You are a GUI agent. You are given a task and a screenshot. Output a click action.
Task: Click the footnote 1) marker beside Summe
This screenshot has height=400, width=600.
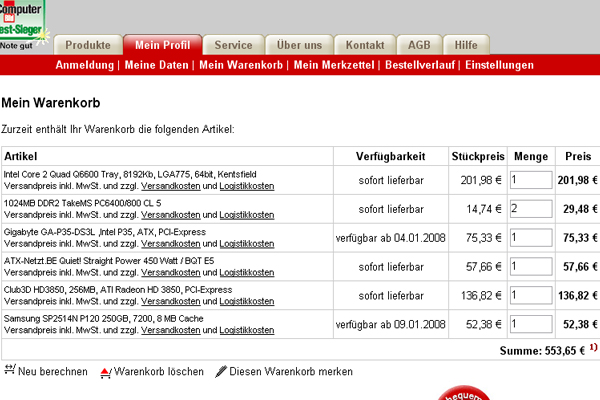[593, 348]
